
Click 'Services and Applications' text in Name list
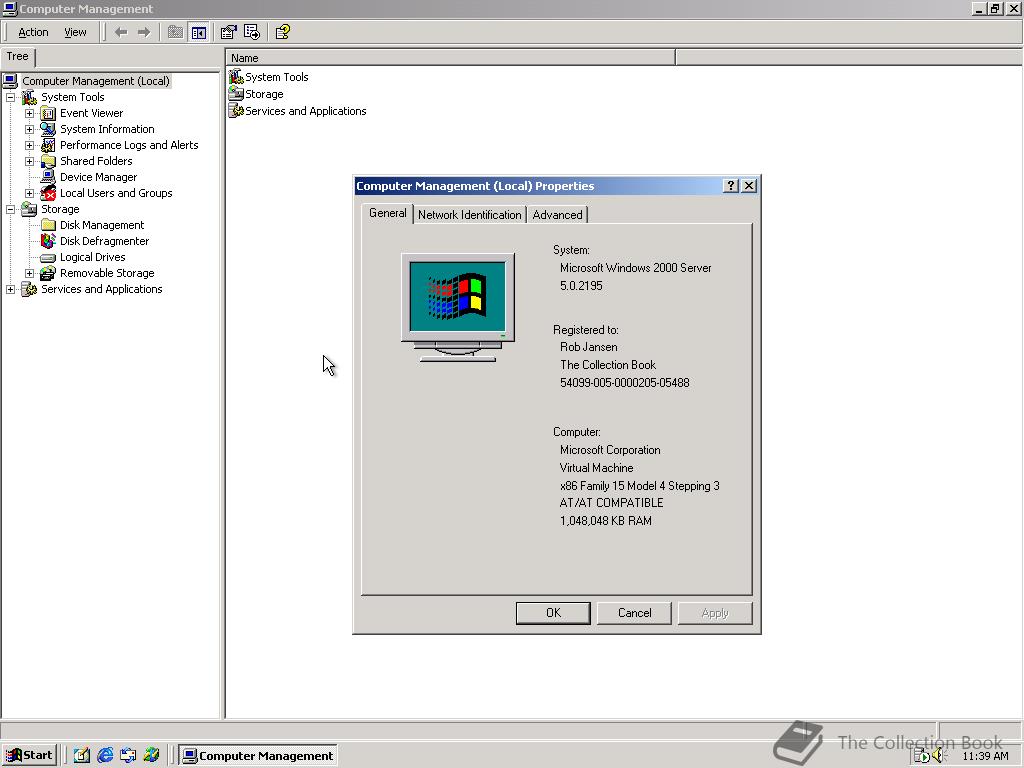(x=306, y=111)
